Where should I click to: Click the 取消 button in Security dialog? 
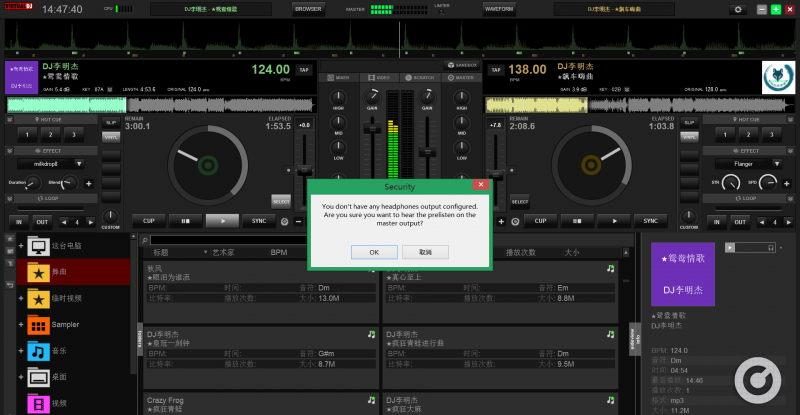pyautogui.click(x=425, y=252)
